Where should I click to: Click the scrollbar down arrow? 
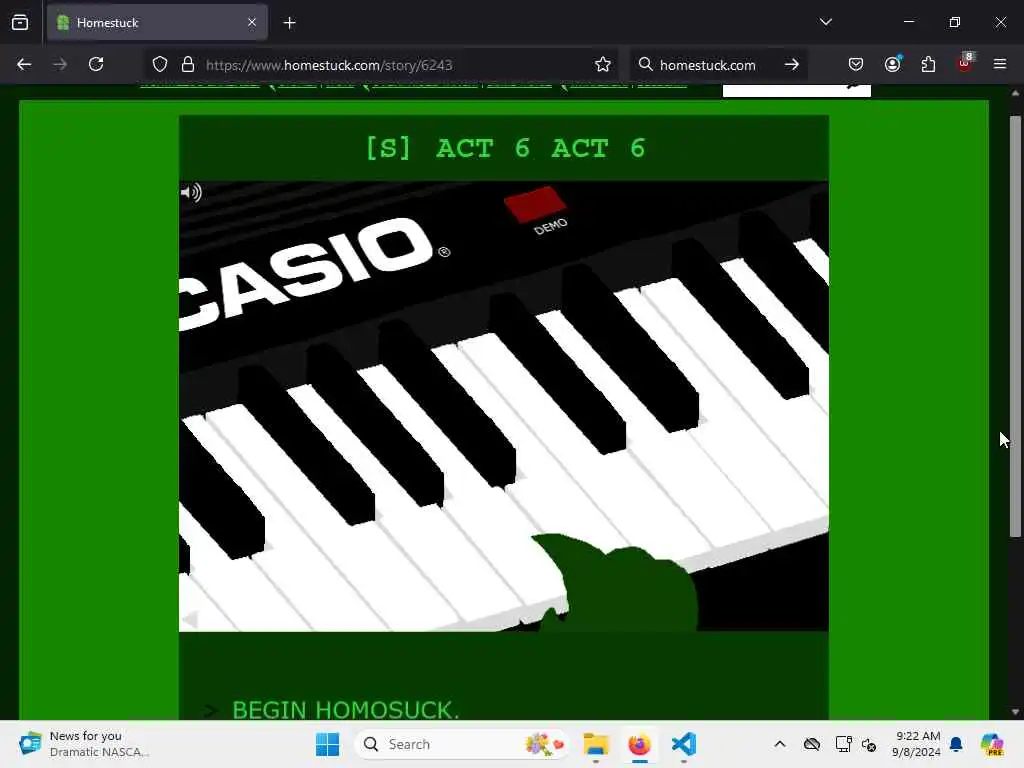1015,712
